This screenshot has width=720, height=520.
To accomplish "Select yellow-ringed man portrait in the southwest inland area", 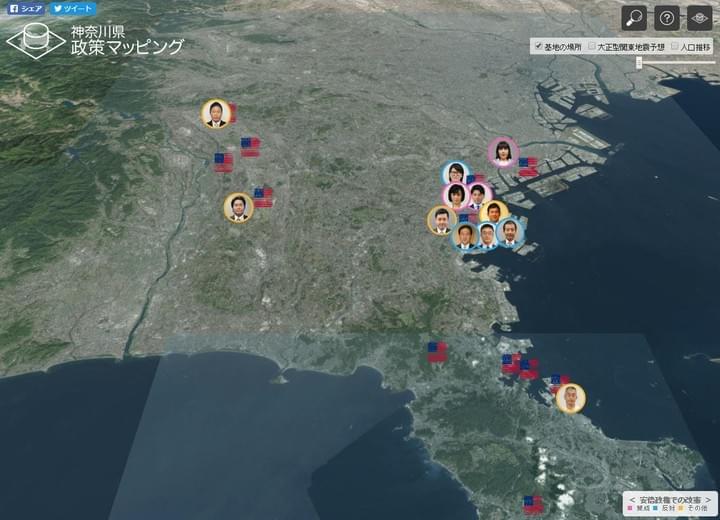I will point(238,208).
